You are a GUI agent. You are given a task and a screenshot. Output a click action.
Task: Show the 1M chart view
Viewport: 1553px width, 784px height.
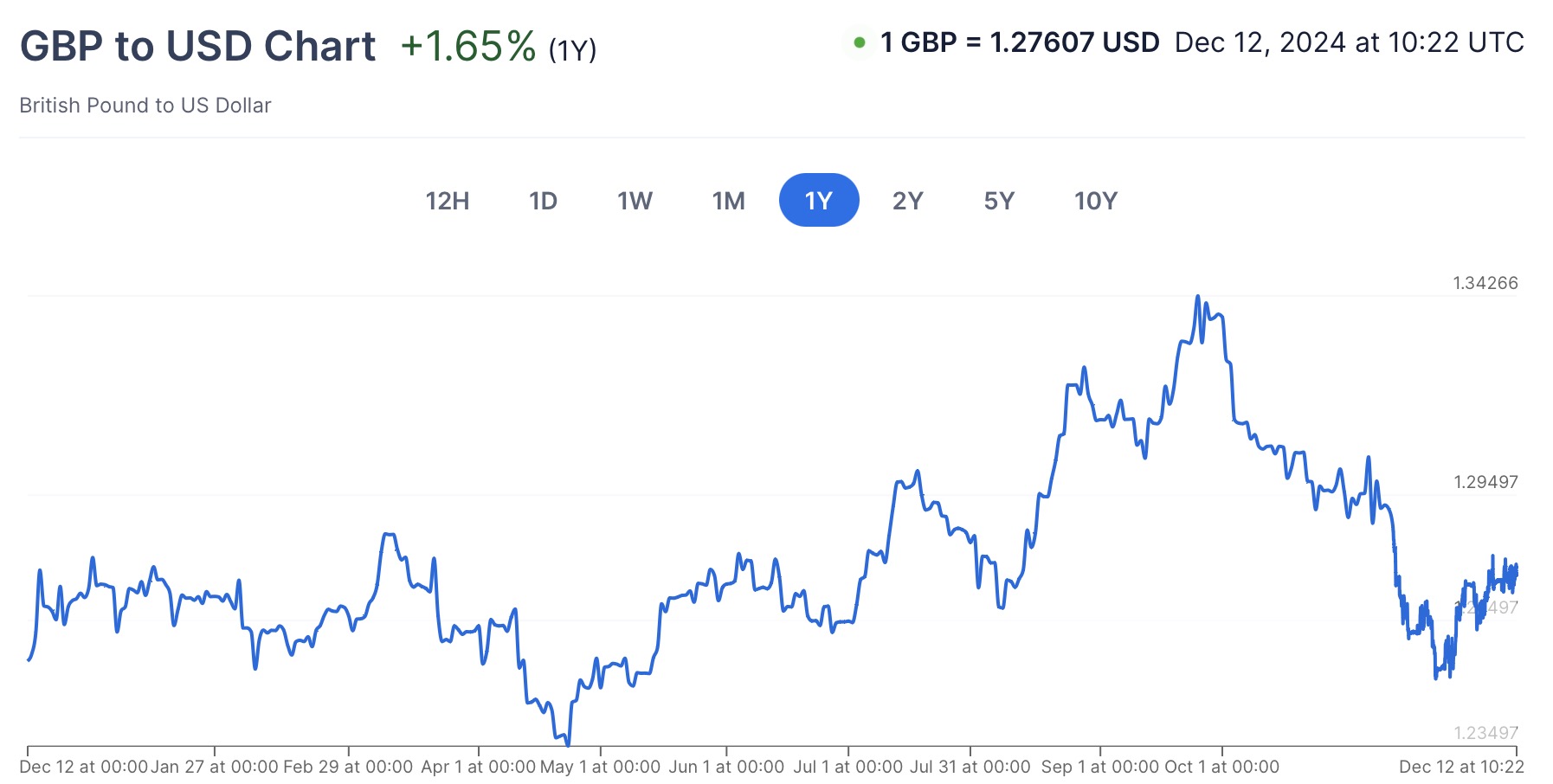[x=728, y=201]
